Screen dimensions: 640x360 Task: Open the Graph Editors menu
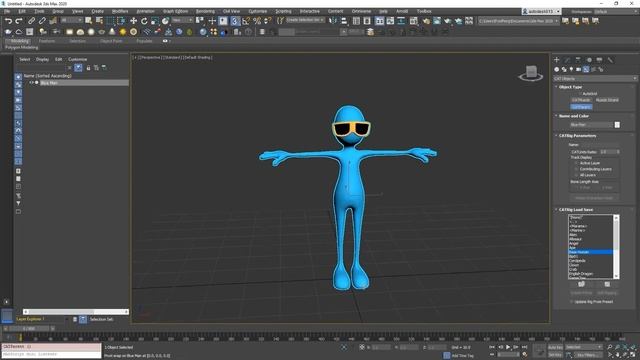coord(176,11)
